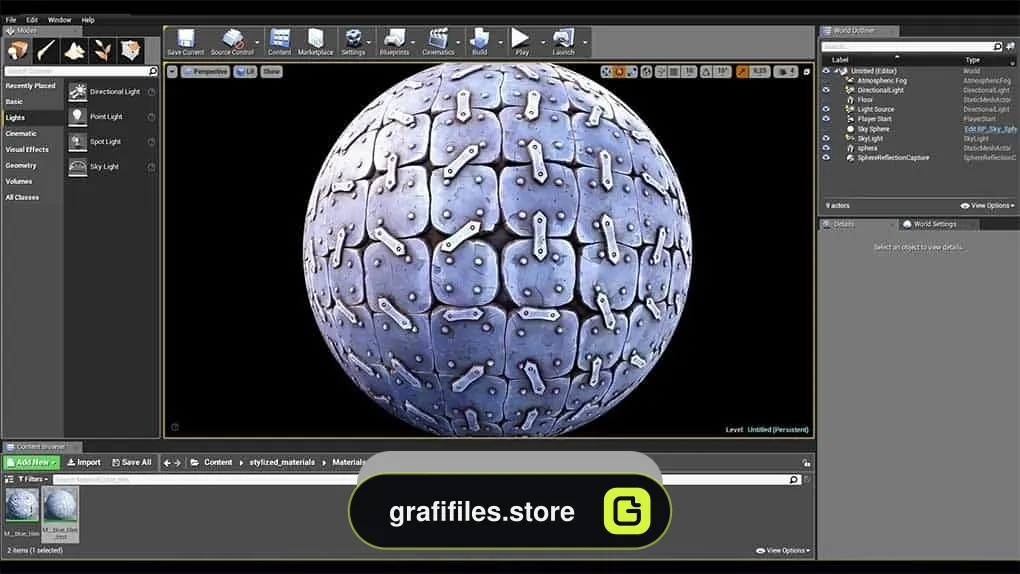Toggle visibility of sphere actor

coord(826,148)
